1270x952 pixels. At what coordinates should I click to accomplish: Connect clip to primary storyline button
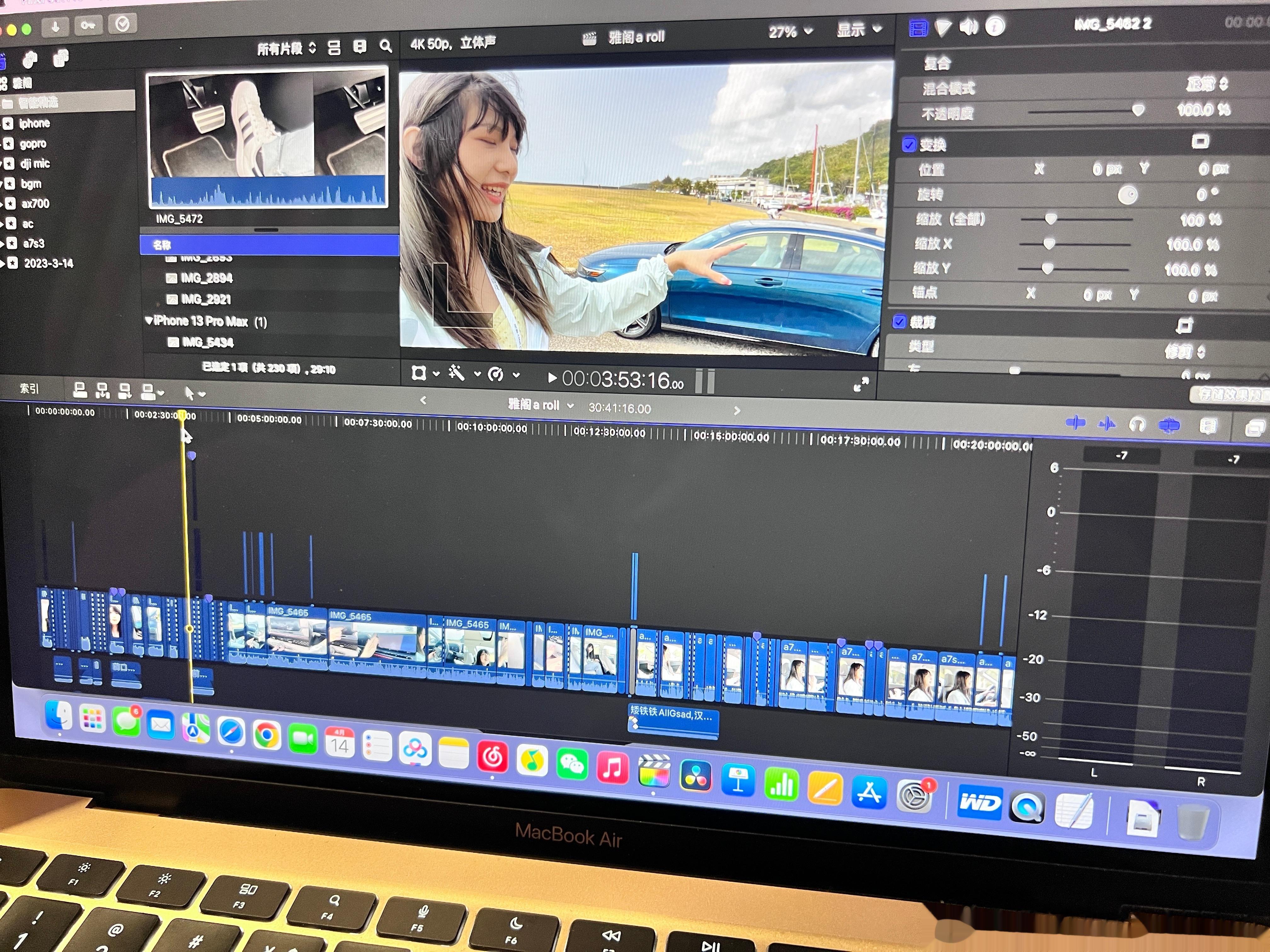pos(80,390)
